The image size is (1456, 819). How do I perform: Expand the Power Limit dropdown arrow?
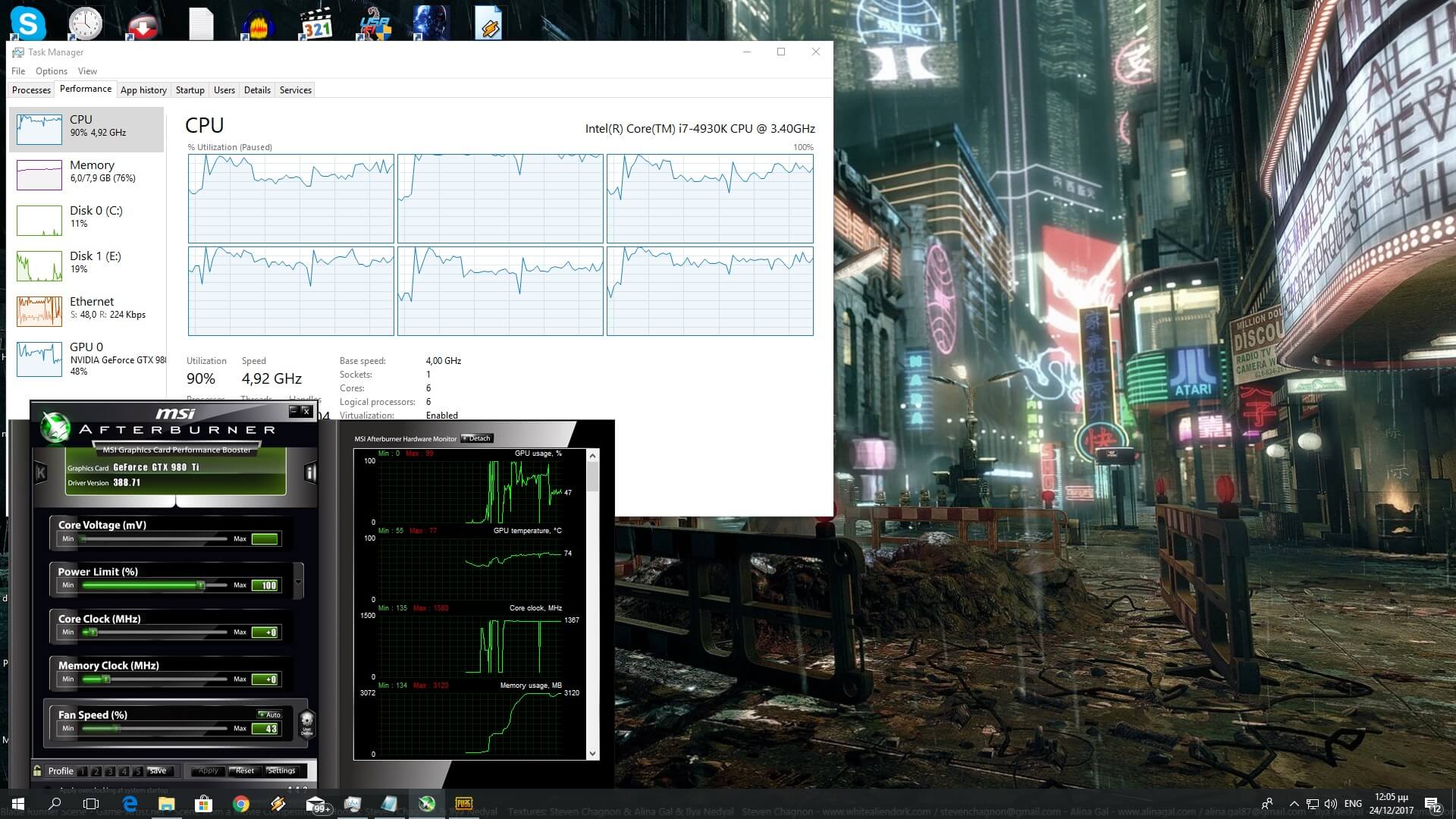[298, 582]
